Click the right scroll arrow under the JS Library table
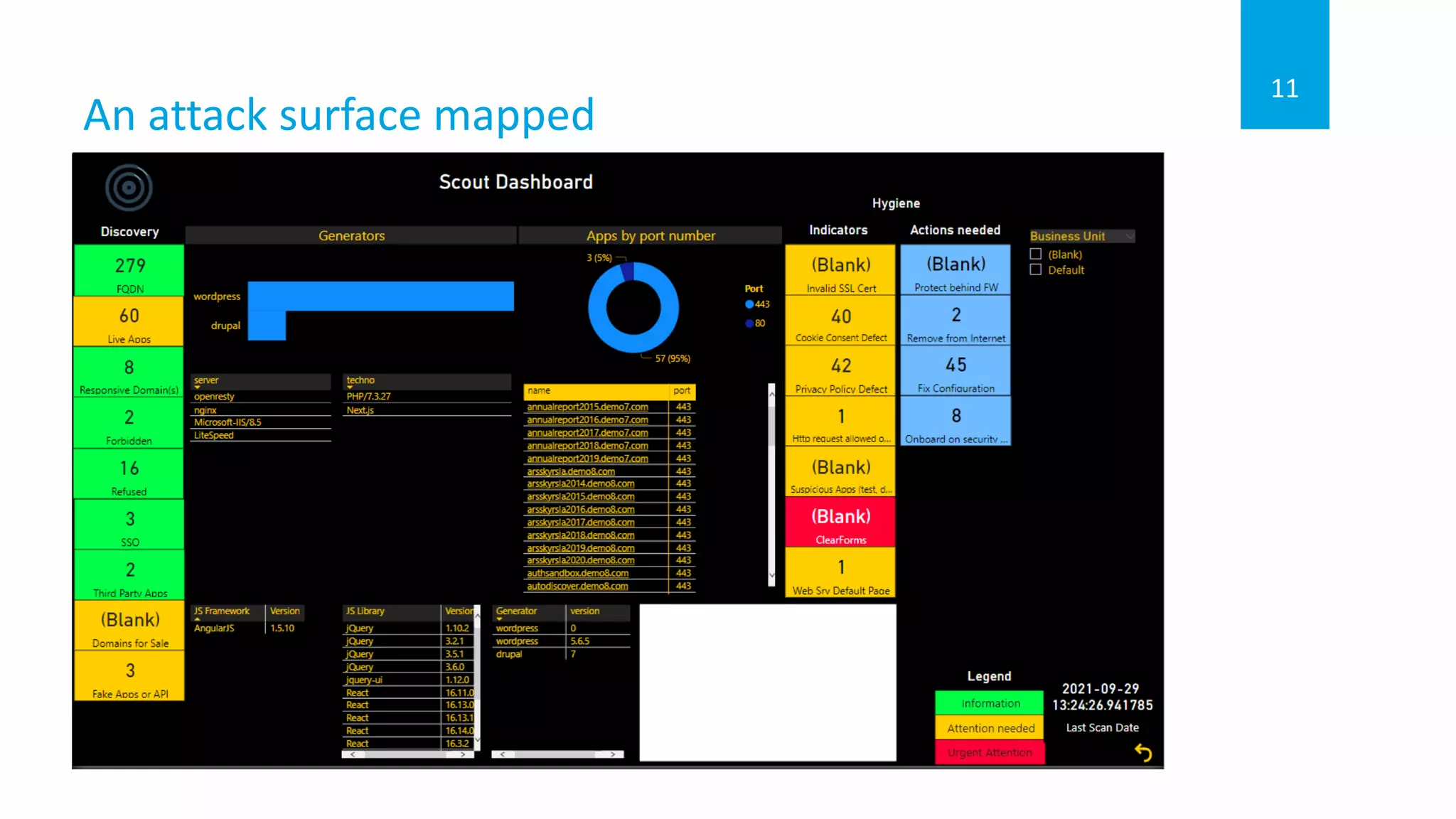 point(463,754)
